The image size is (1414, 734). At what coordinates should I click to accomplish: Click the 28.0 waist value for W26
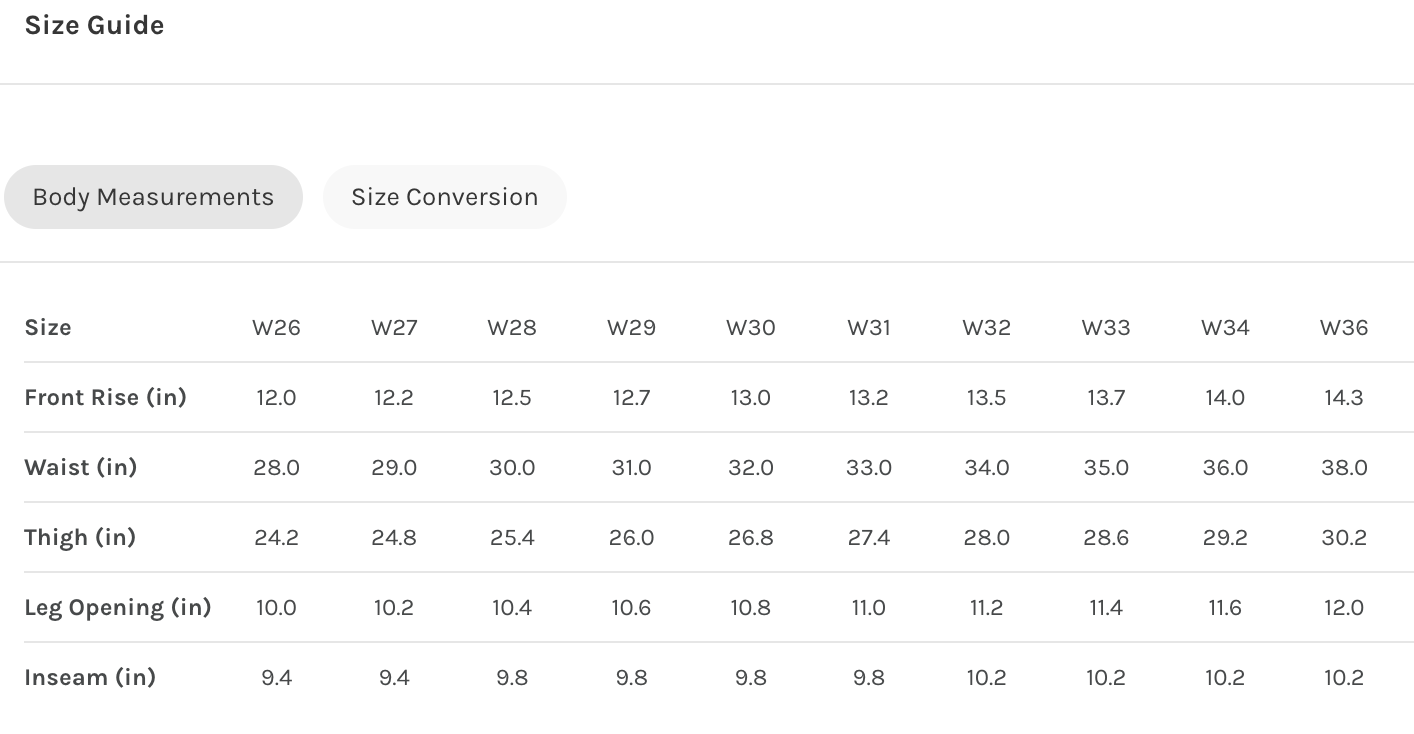click(276, 467)
